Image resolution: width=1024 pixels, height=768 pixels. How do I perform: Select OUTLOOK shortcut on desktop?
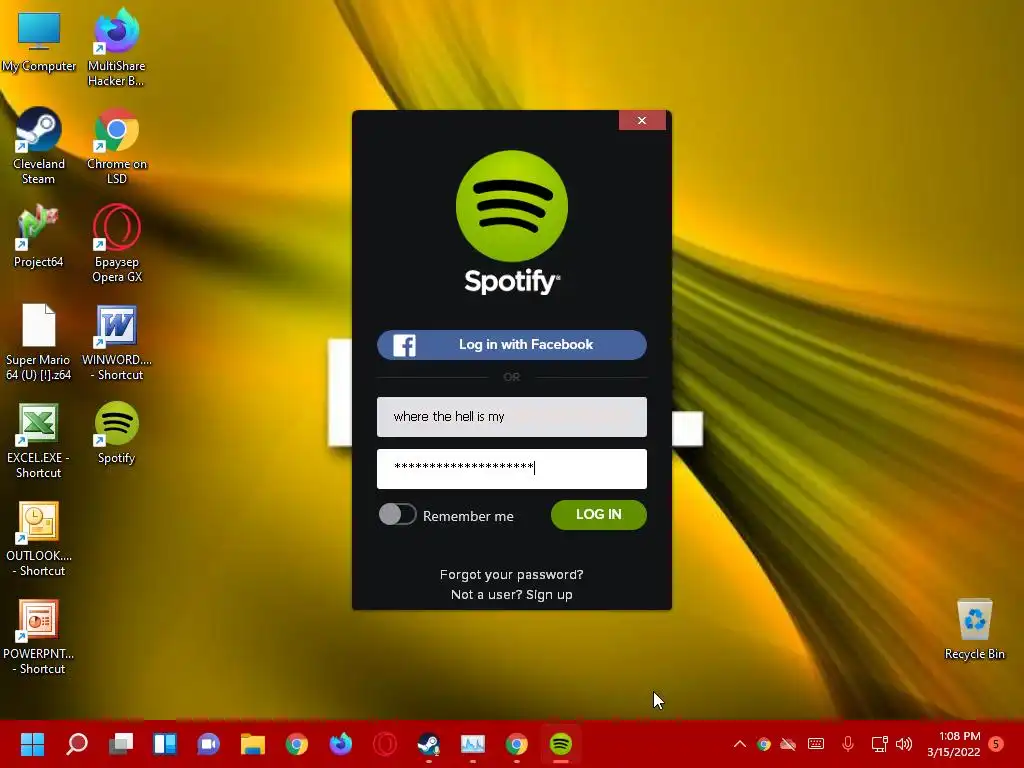[x=39, y=537]
